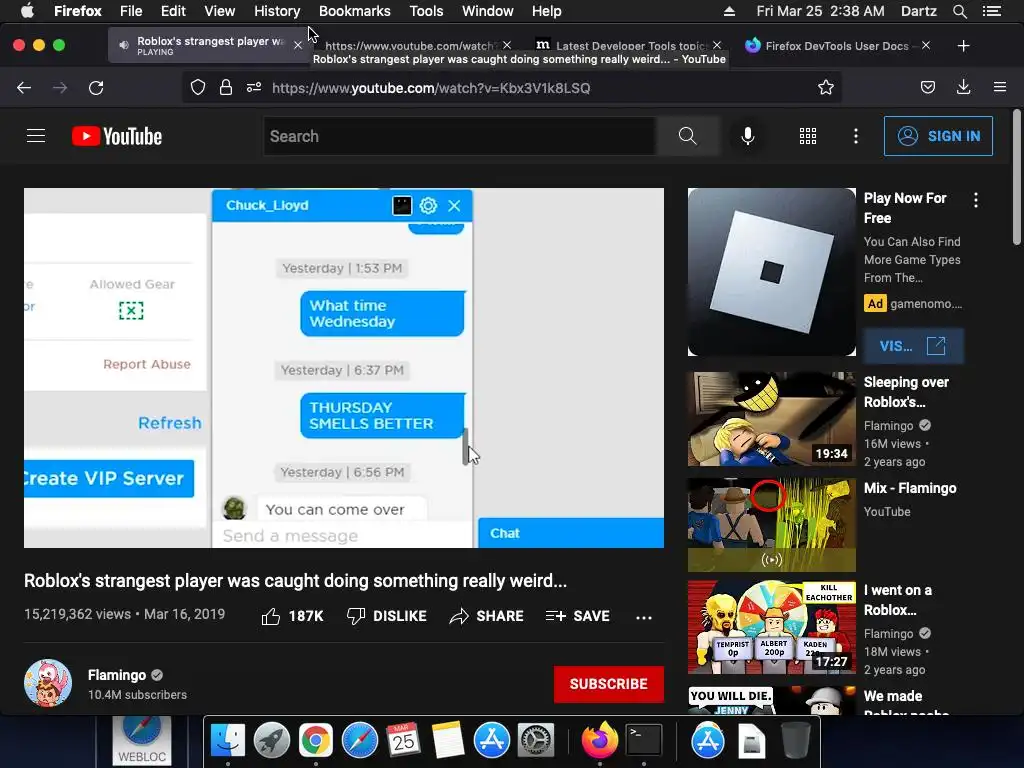Click the YouTube search magnifier button

pos(688,136)
